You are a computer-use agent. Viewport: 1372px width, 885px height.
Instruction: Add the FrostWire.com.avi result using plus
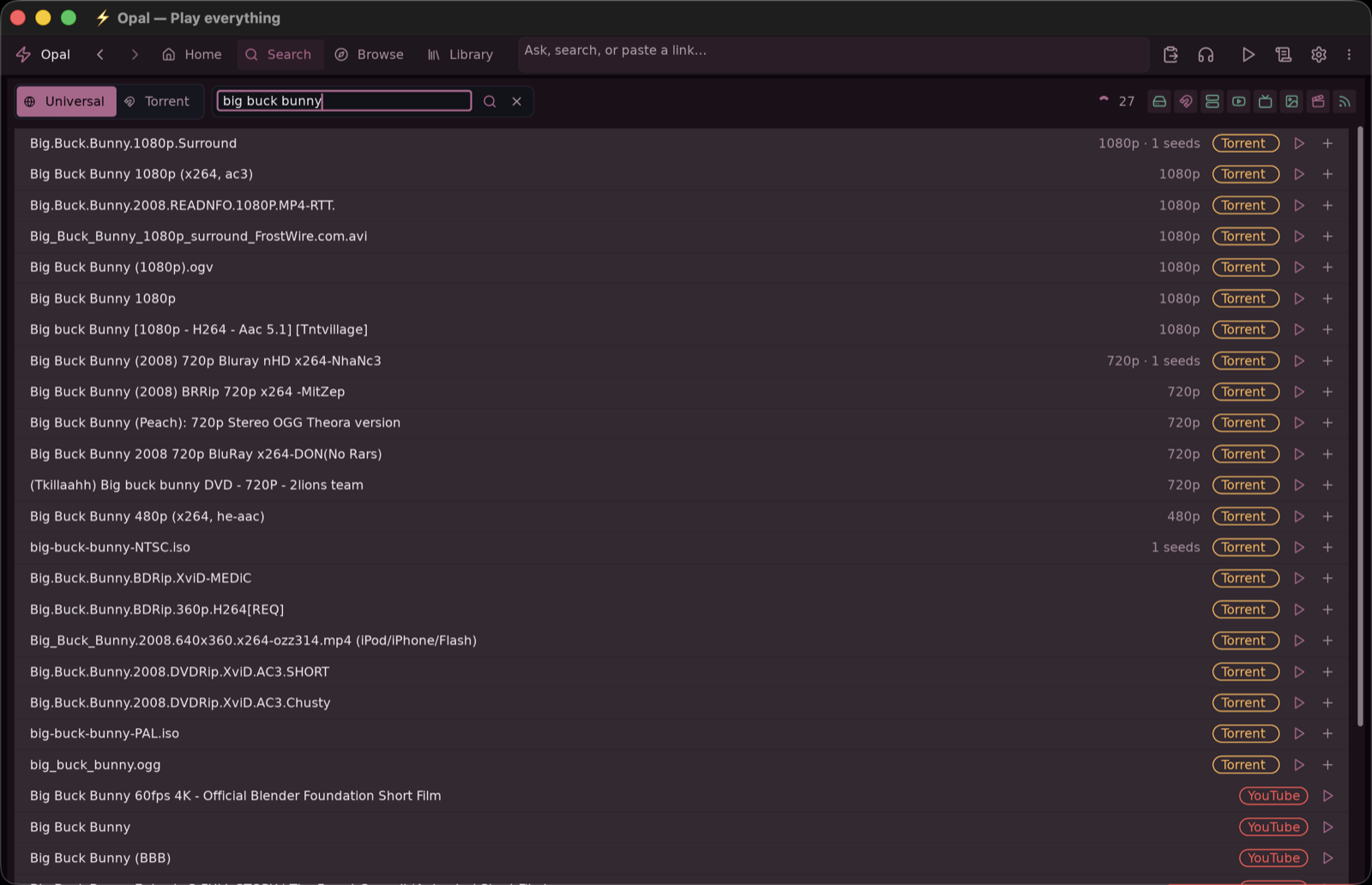click(1327, 236)
